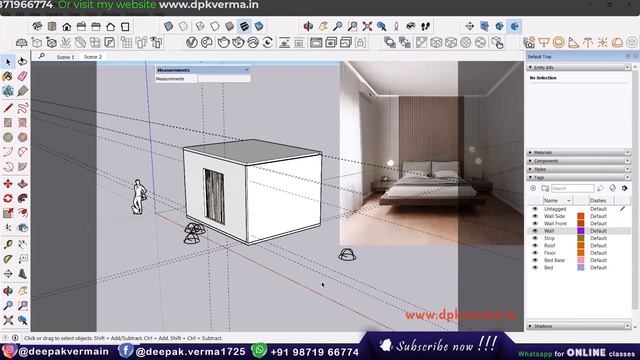This screenshot has width=640, height=360.
Task: Hide the Floor tag
Action: click(535, 253)
